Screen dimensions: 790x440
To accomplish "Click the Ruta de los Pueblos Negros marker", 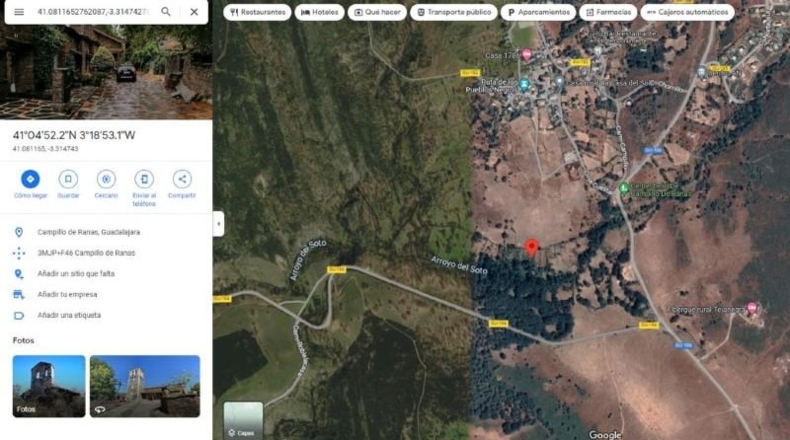I will click(x=524, y=84).
